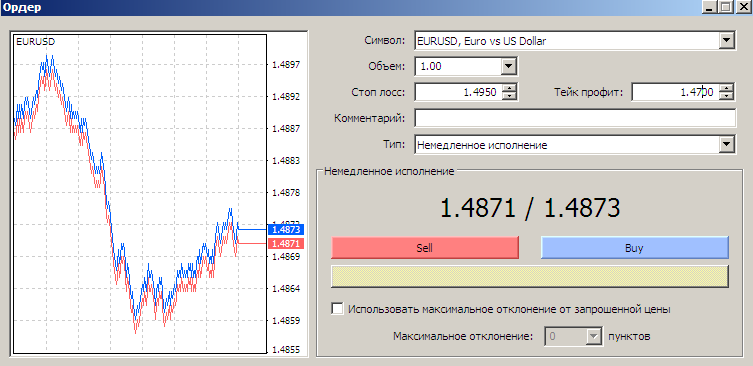Maximize the Ордер window
Screen dimensions: 753x366
click(726, 7)
